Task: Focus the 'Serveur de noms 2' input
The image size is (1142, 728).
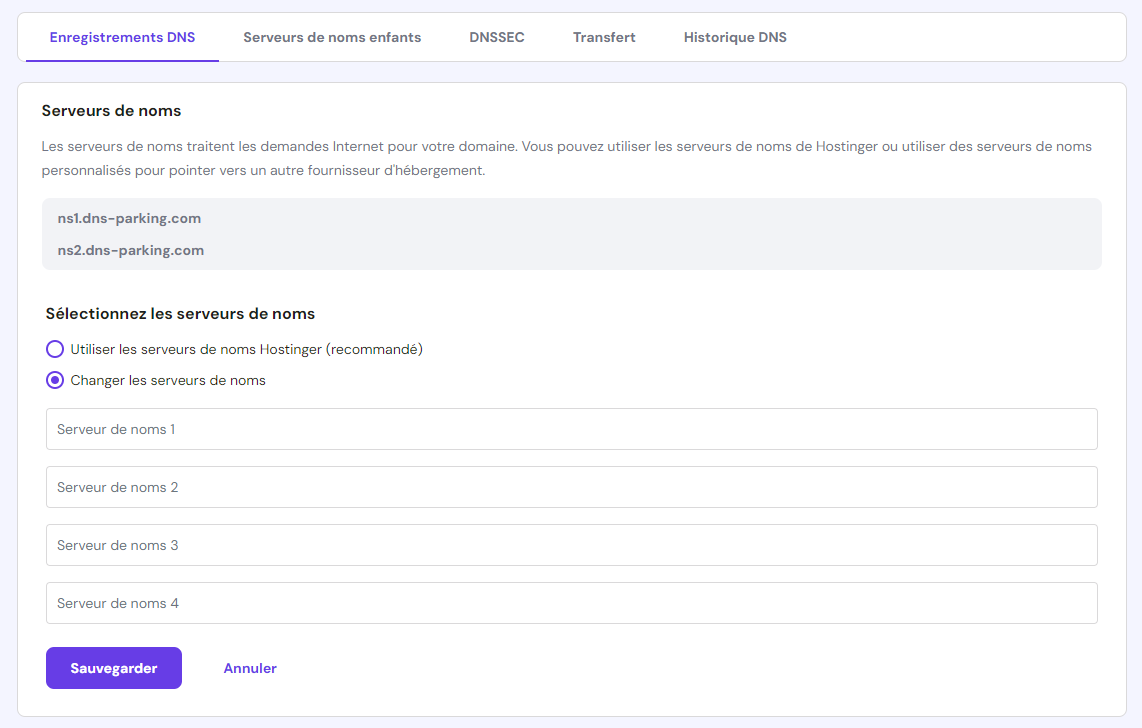Action: pyautogui.click(x=571, y=487)
